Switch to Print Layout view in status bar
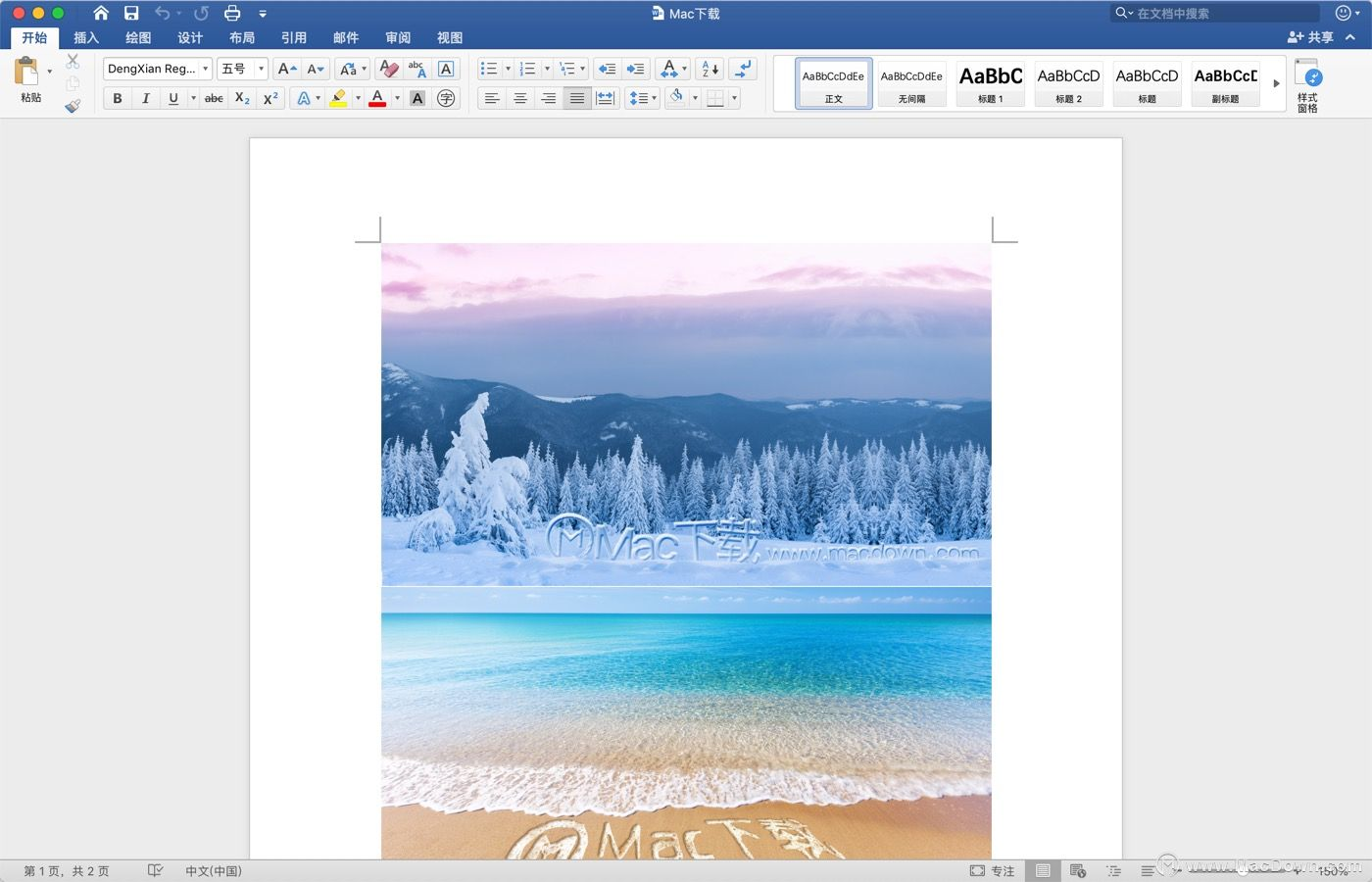This screenshot has height=882, width=1372. pos(1043,870)
